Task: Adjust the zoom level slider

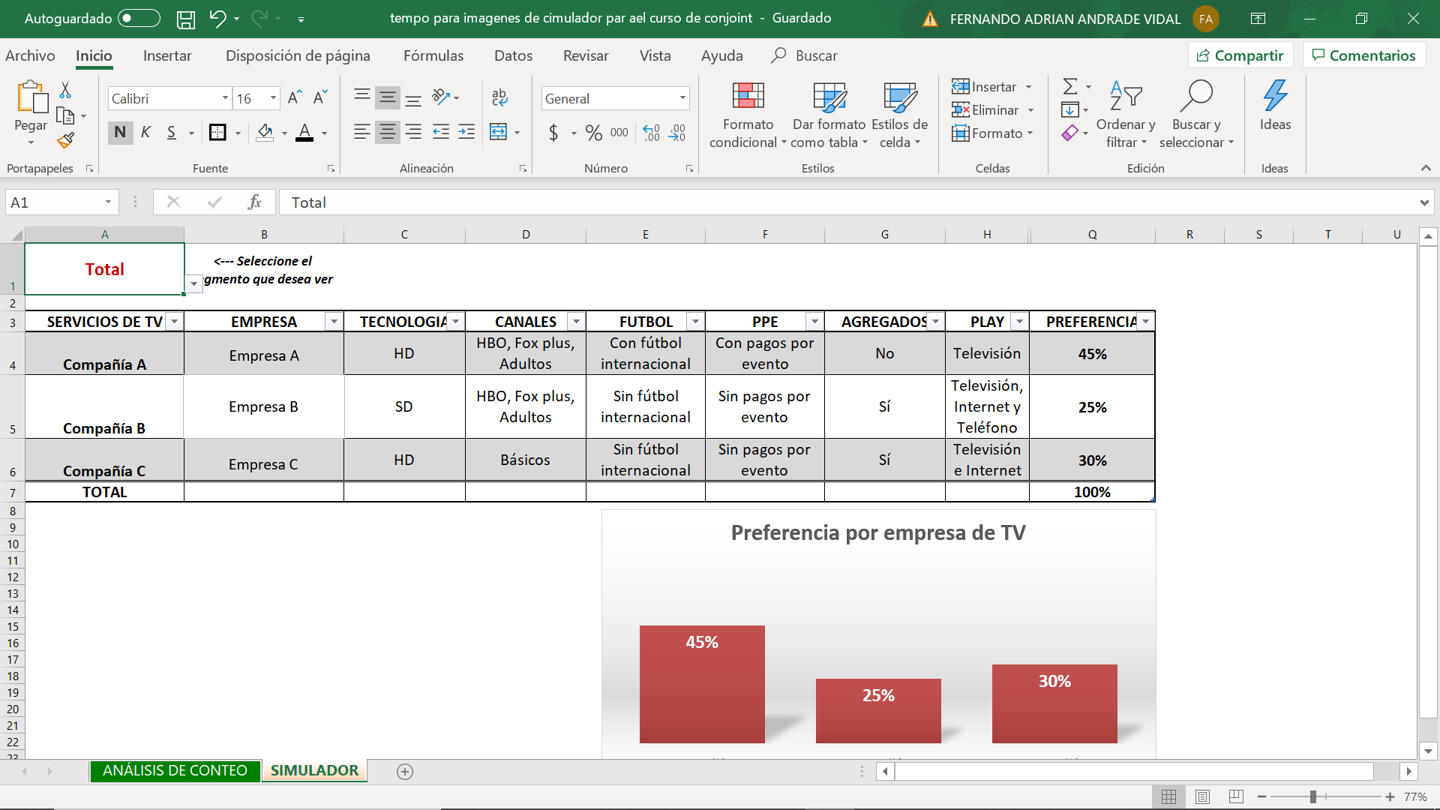Action: pos(1313,797)
